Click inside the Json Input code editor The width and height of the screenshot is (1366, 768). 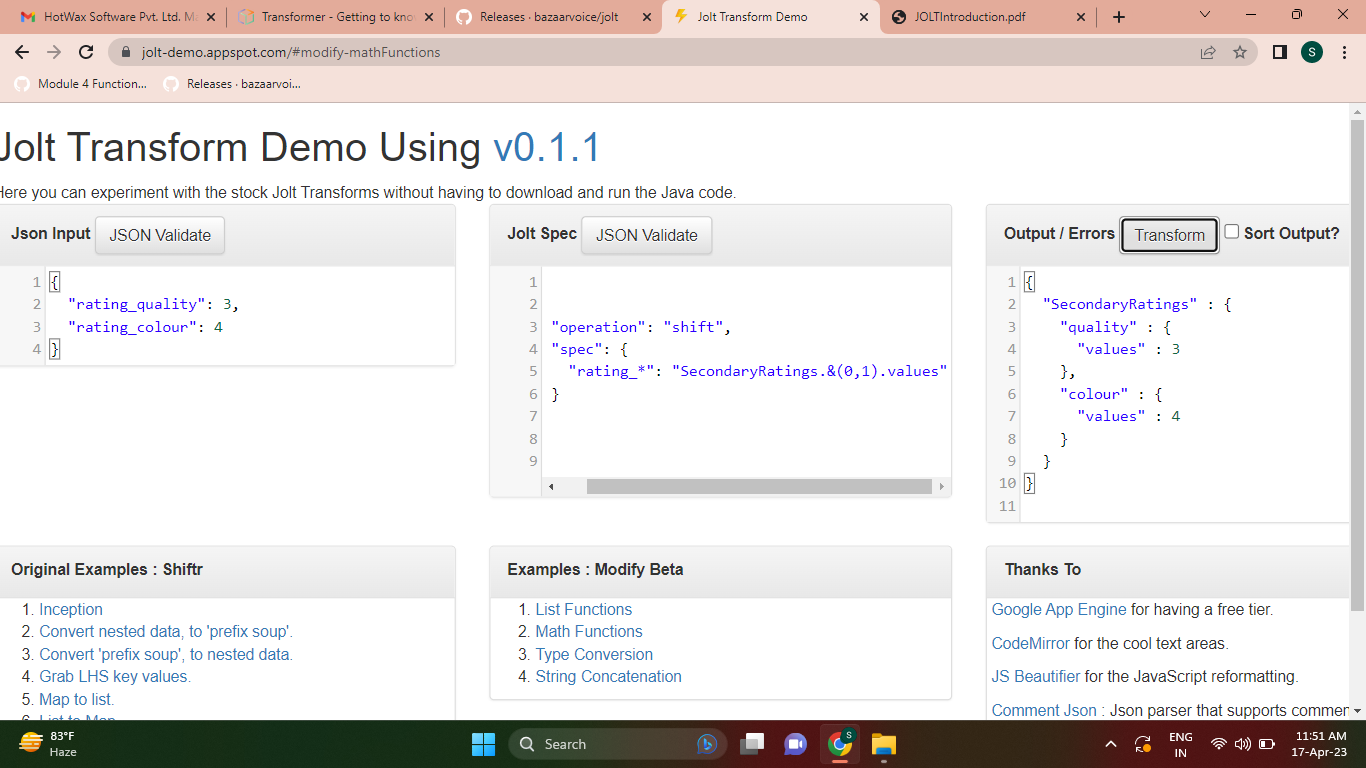(250, 315)
